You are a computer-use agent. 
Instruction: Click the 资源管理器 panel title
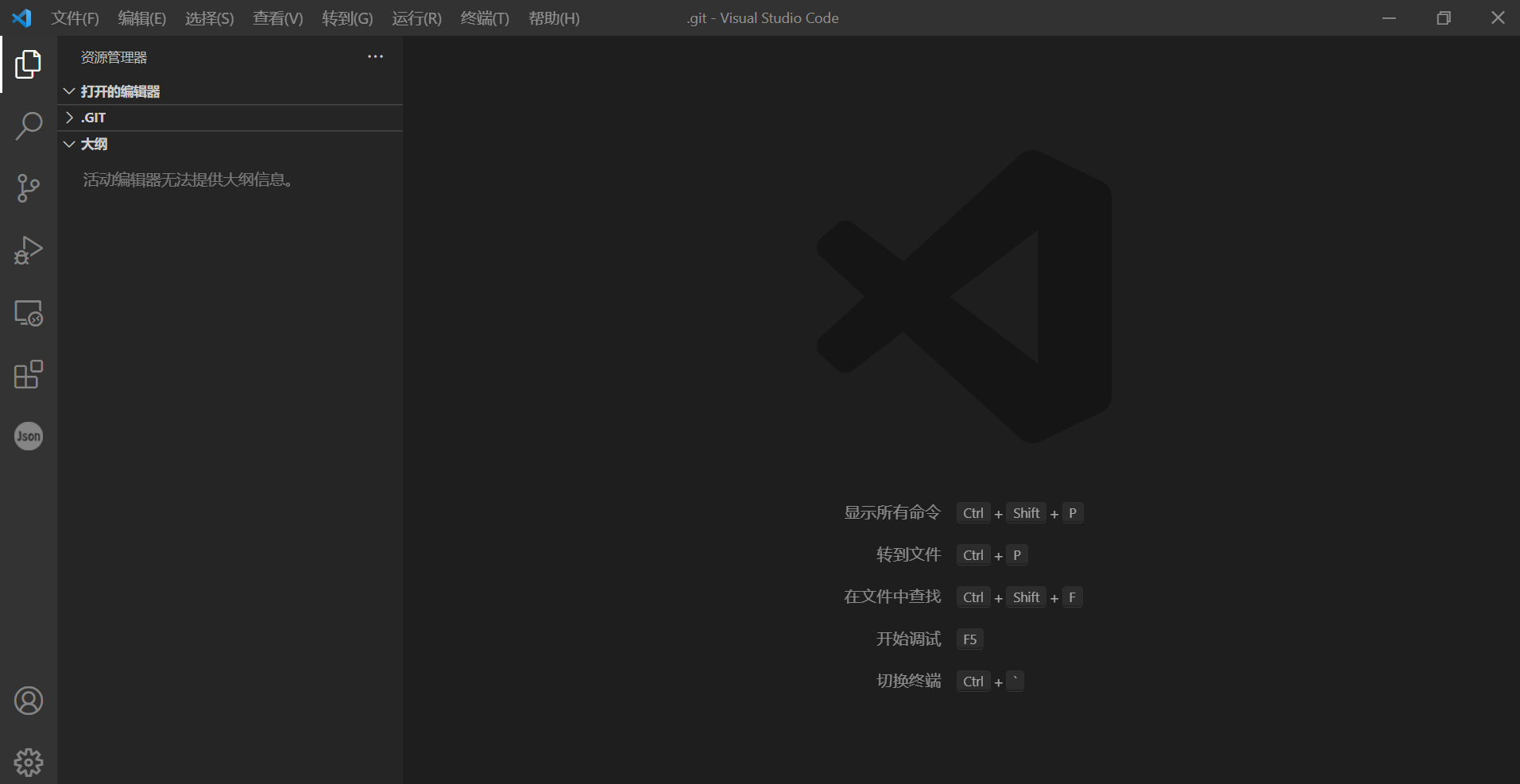pyautogui.click(x=114, y=57)
